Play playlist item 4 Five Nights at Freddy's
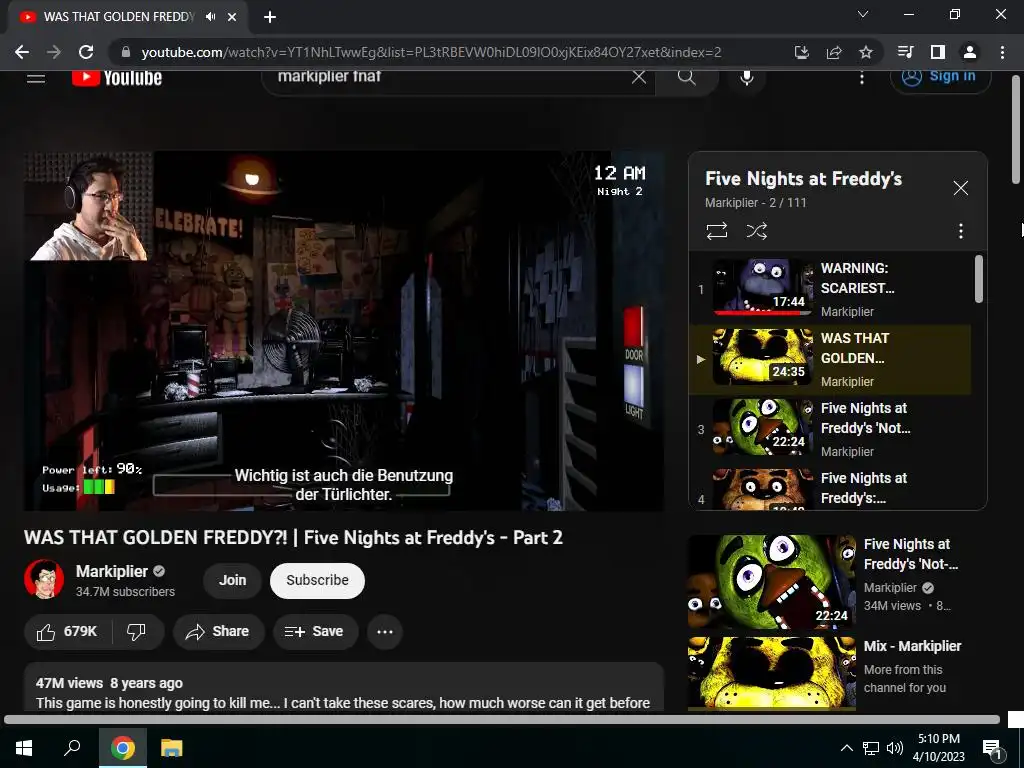This screenshot has width=1024, height=768. tap(830, 488)
